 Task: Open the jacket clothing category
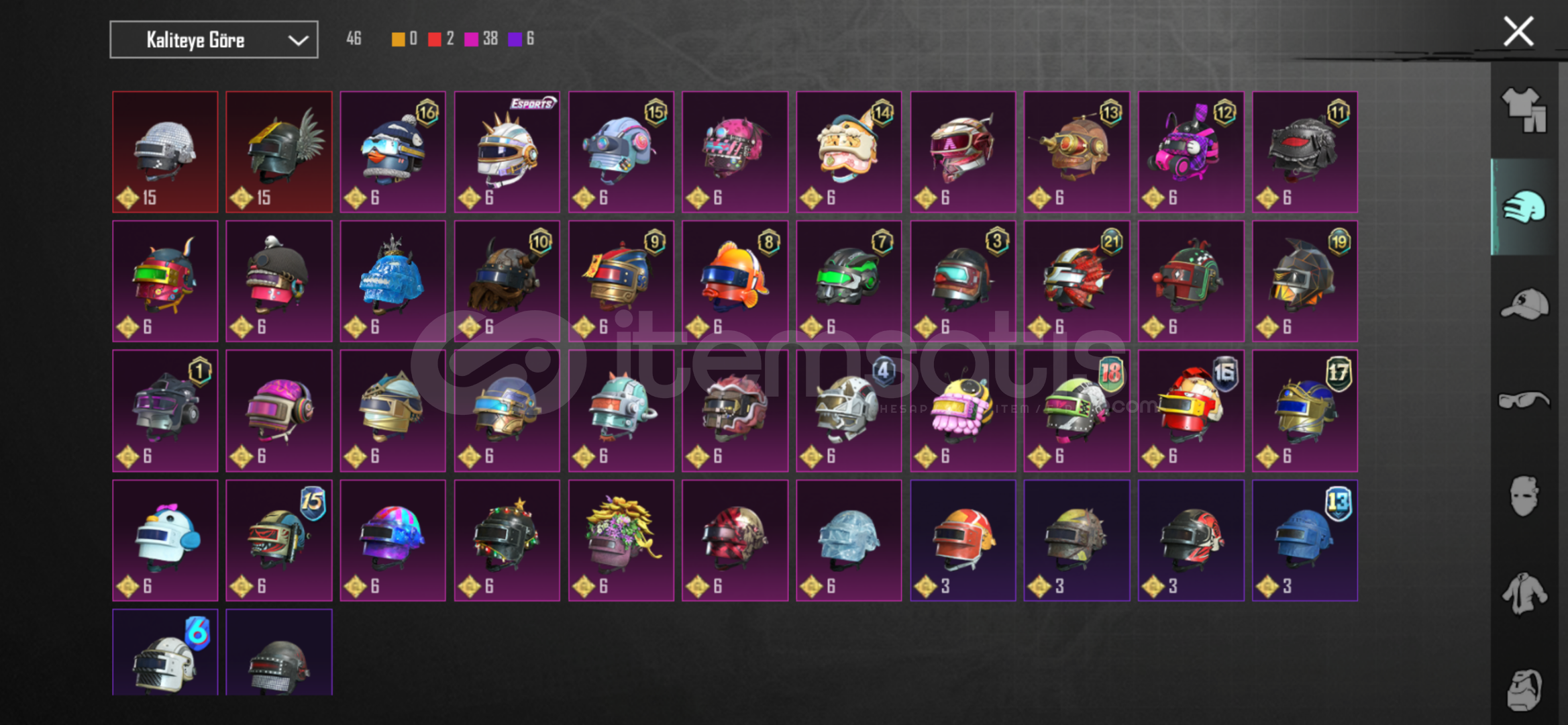(x=1524, y=592)
